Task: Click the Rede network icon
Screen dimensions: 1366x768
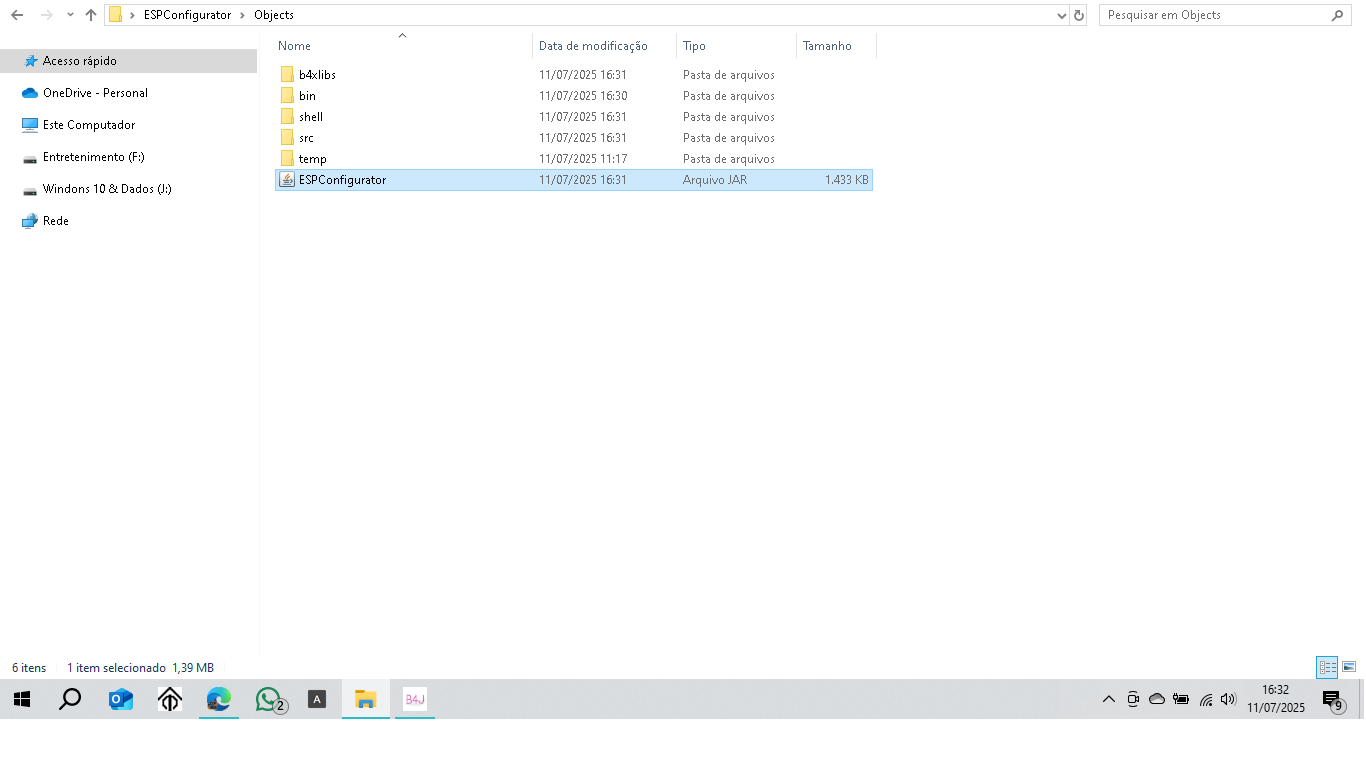Action: (x=30, y=221)
